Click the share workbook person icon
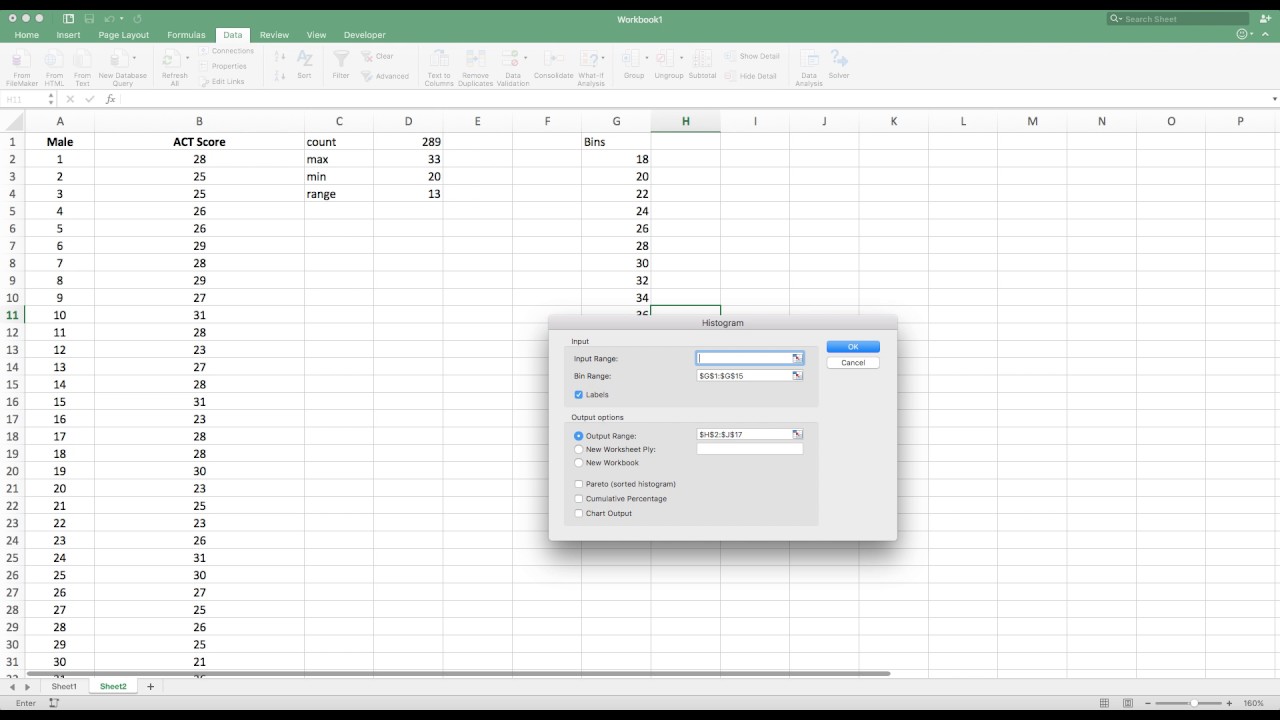 coord(1266,19)
